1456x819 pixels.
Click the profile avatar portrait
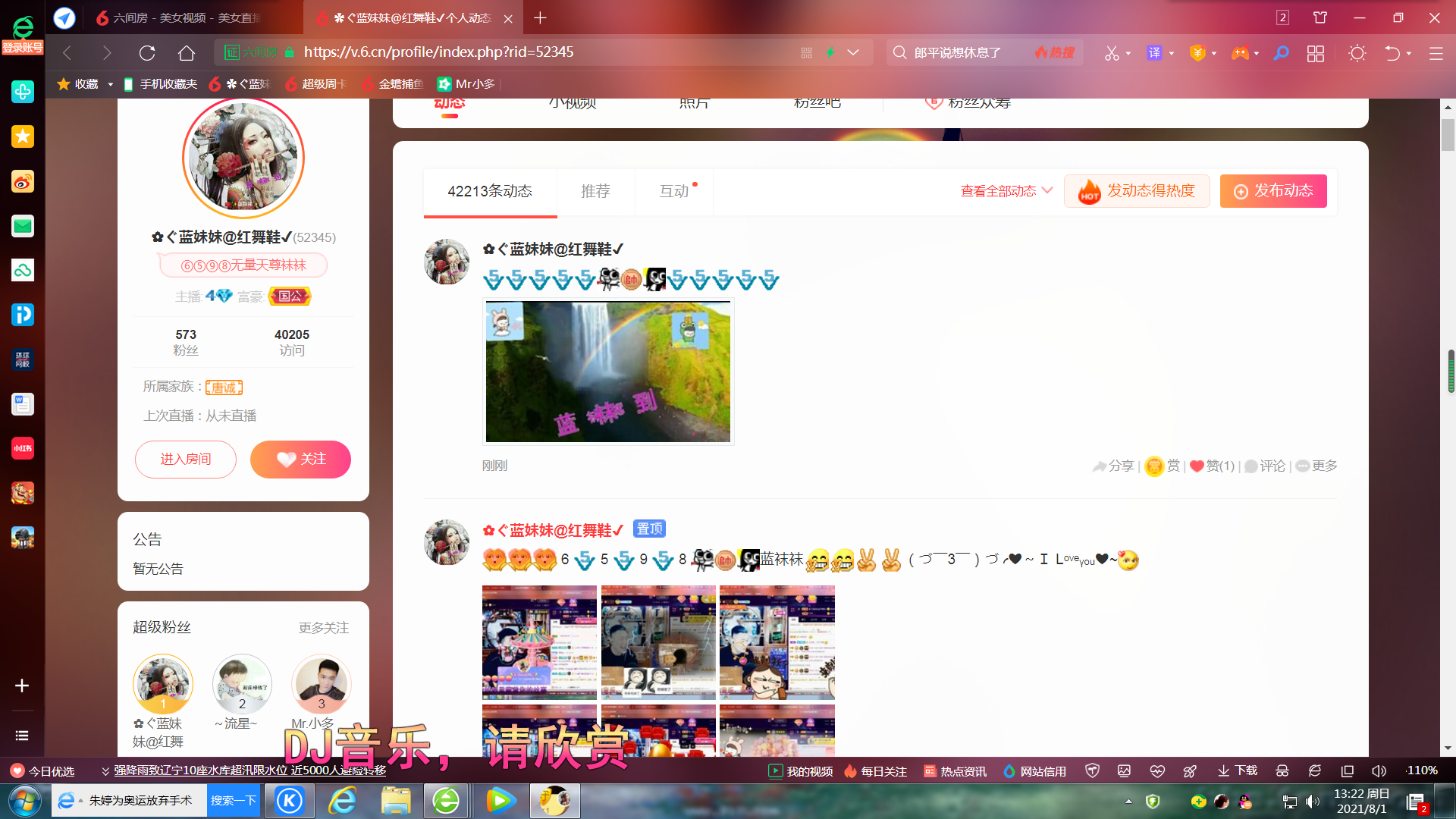243,158
